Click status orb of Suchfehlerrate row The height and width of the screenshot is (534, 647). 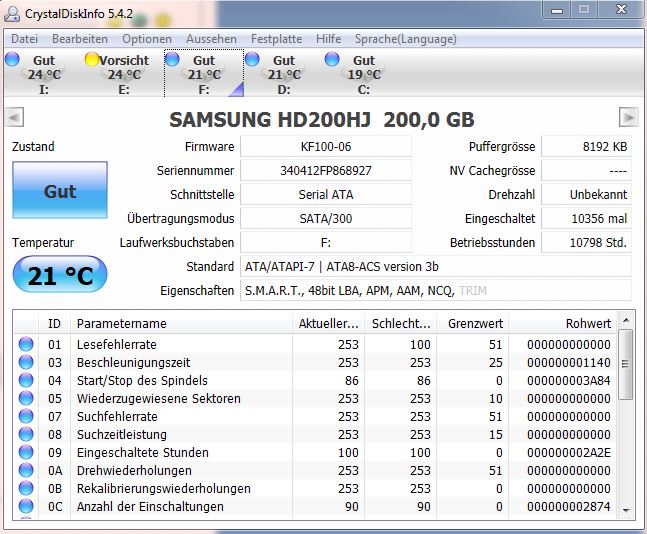click(26, 416)
